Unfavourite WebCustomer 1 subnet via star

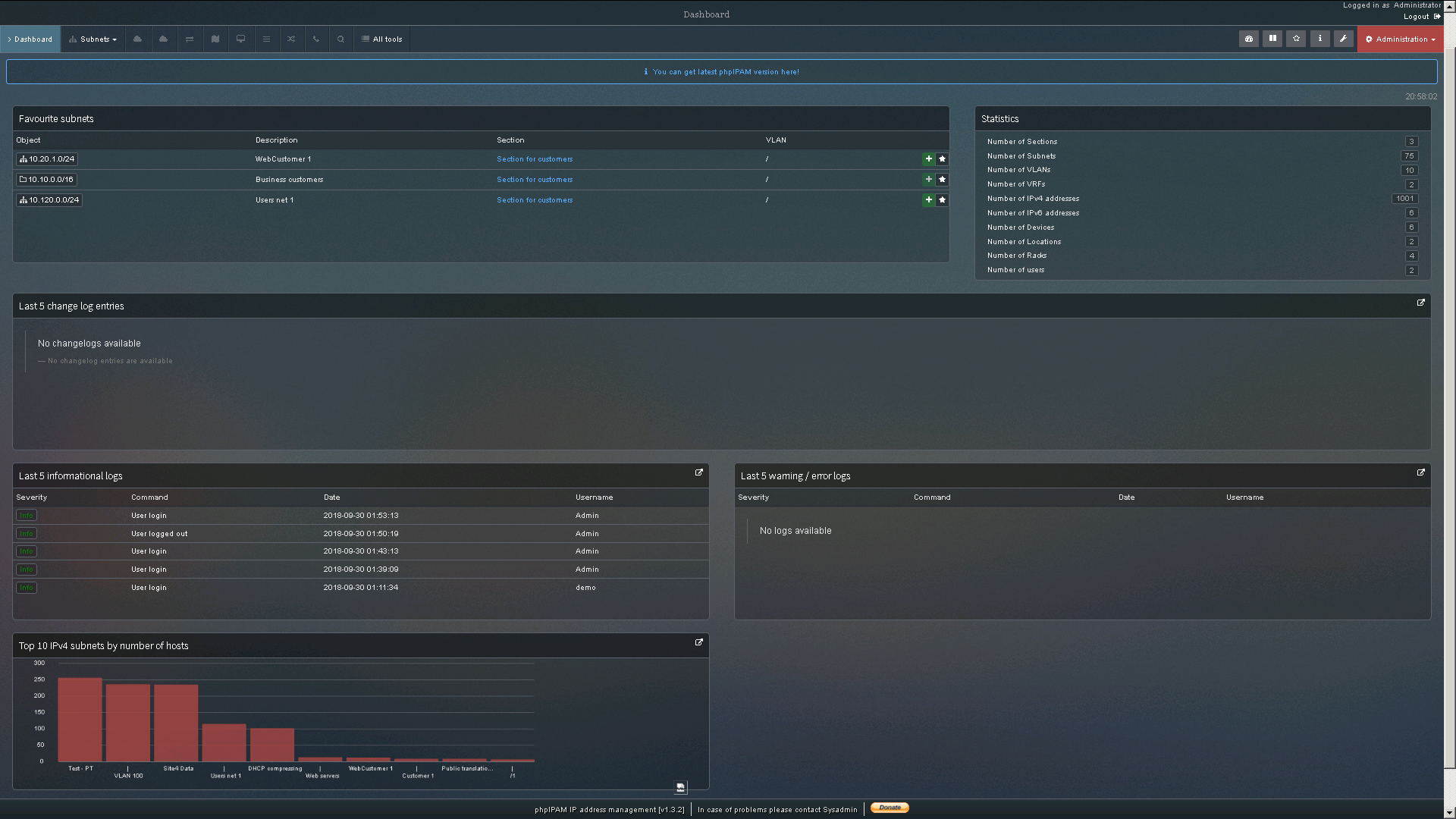(x=942, y=159)
